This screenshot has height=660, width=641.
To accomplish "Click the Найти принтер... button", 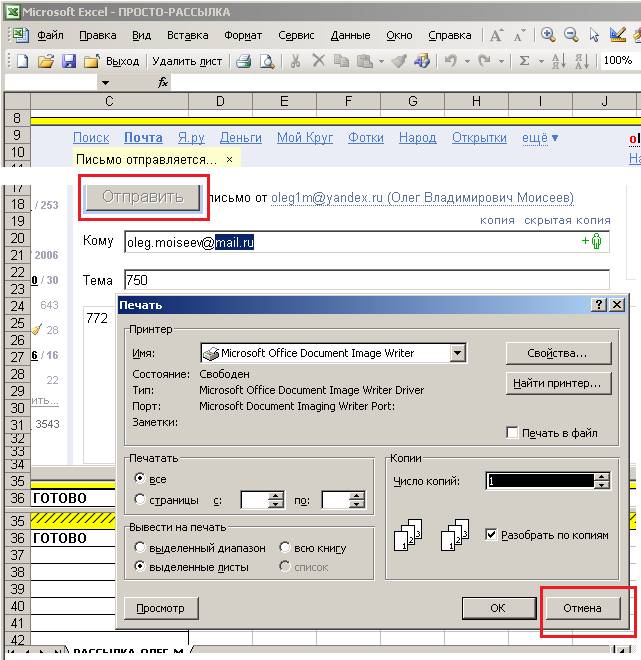I will coord(558,383).
